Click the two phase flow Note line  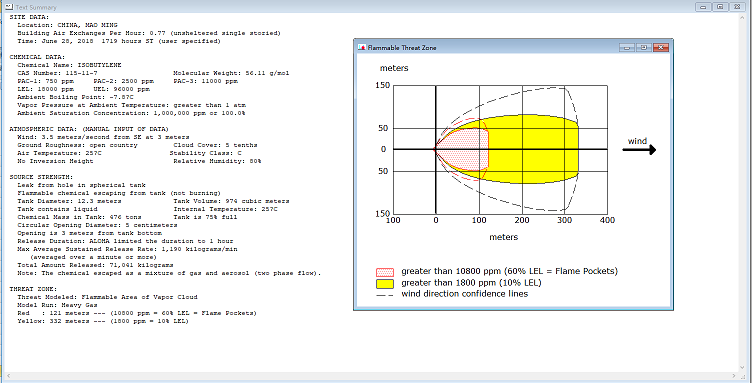tap(169, 273)
